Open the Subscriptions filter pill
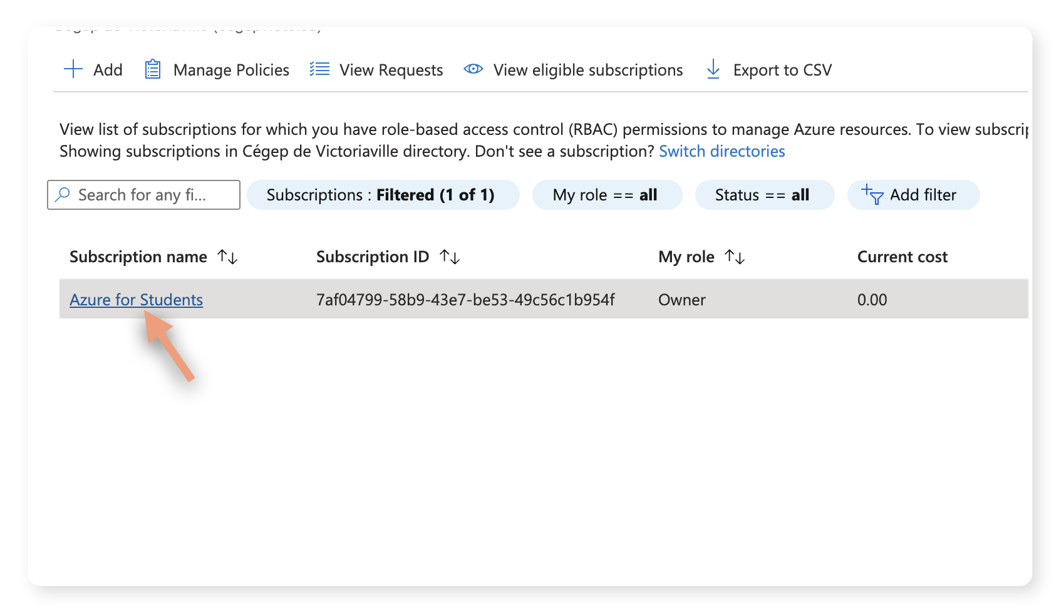This screenshot has width=1060, height=612. point(383,194)
